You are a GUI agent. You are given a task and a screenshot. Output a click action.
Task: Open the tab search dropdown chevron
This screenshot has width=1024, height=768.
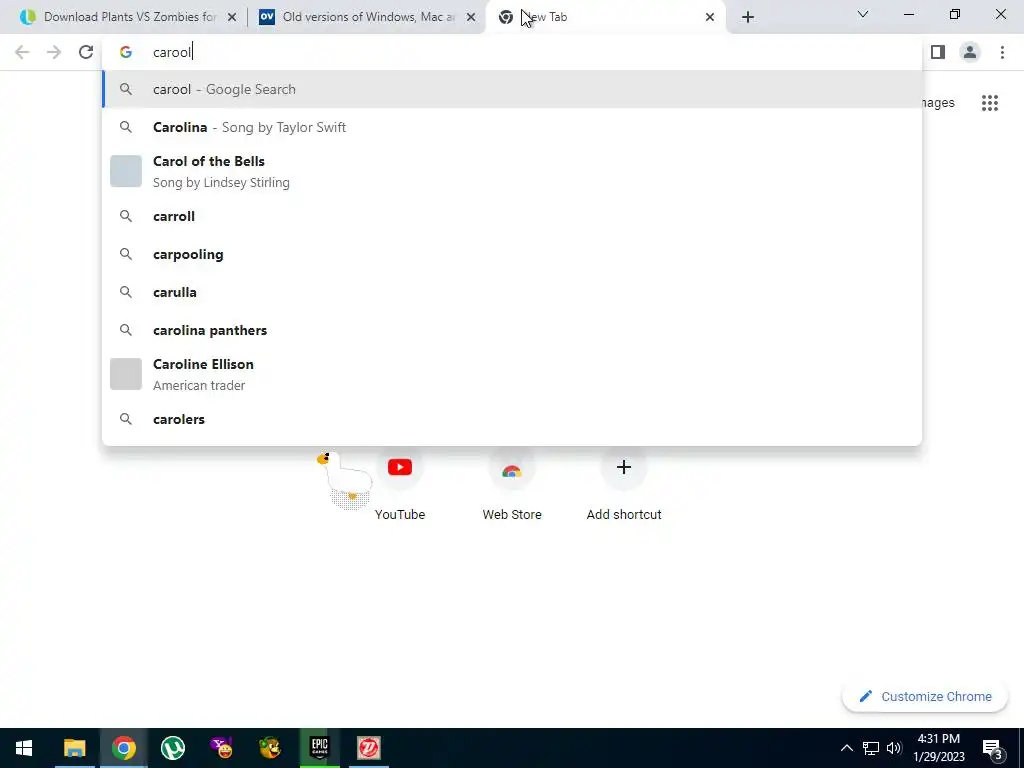pyautogui.click(x=863, y=14)
